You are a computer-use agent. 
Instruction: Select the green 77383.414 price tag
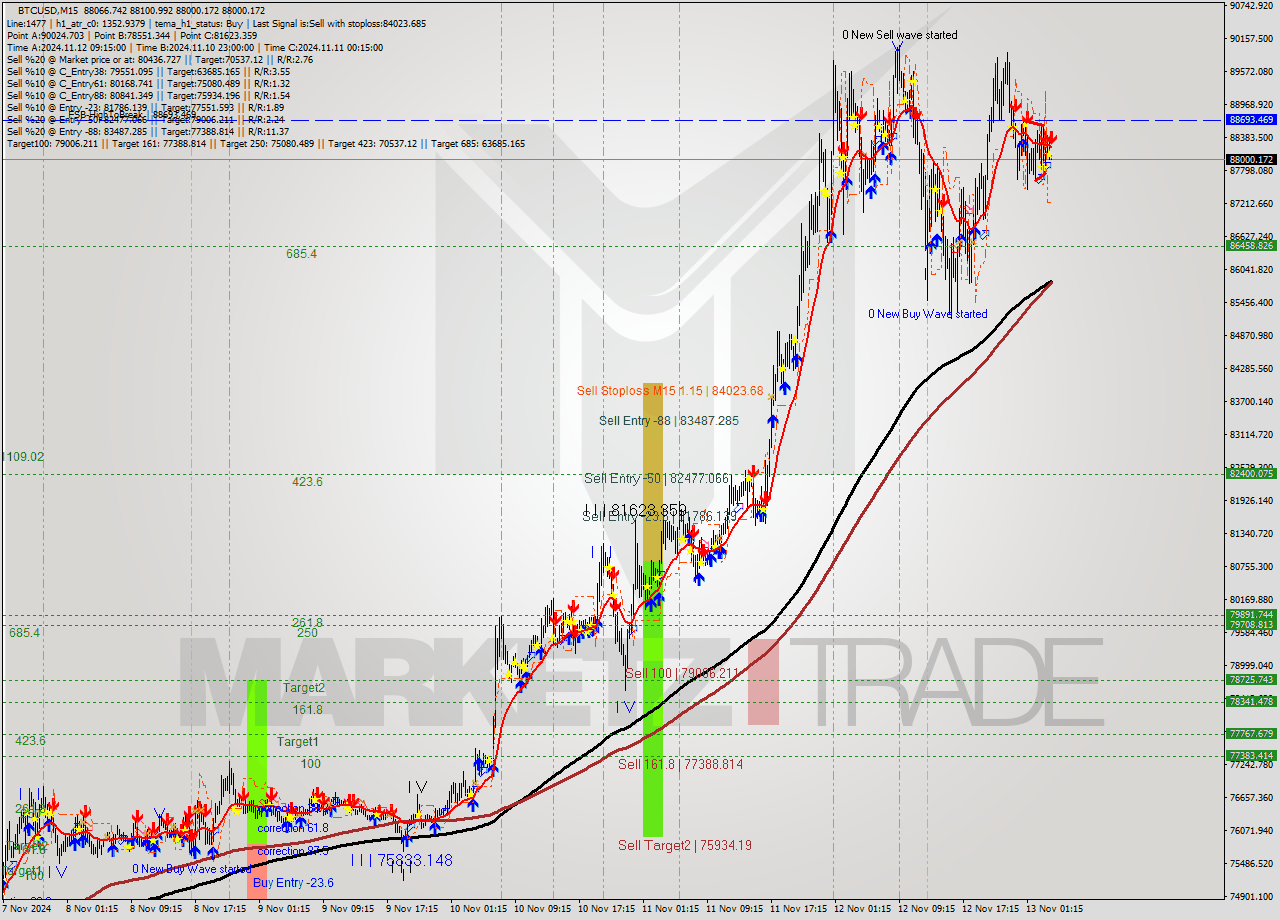click(x=1251, y=756)
